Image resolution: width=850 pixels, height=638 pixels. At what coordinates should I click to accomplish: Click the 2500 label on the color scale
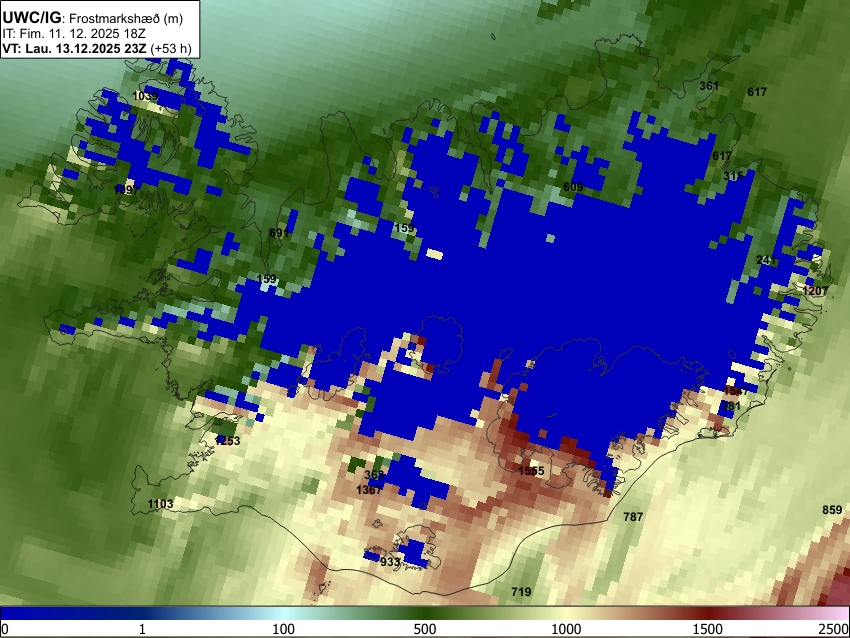point(835,629)
